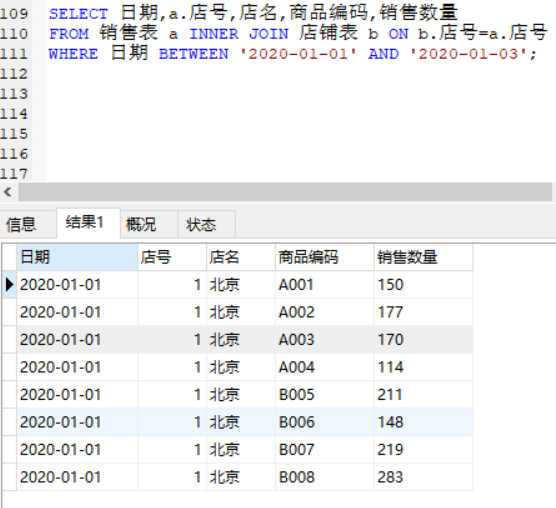Click the sales quantity cell 150

(423, 285)
